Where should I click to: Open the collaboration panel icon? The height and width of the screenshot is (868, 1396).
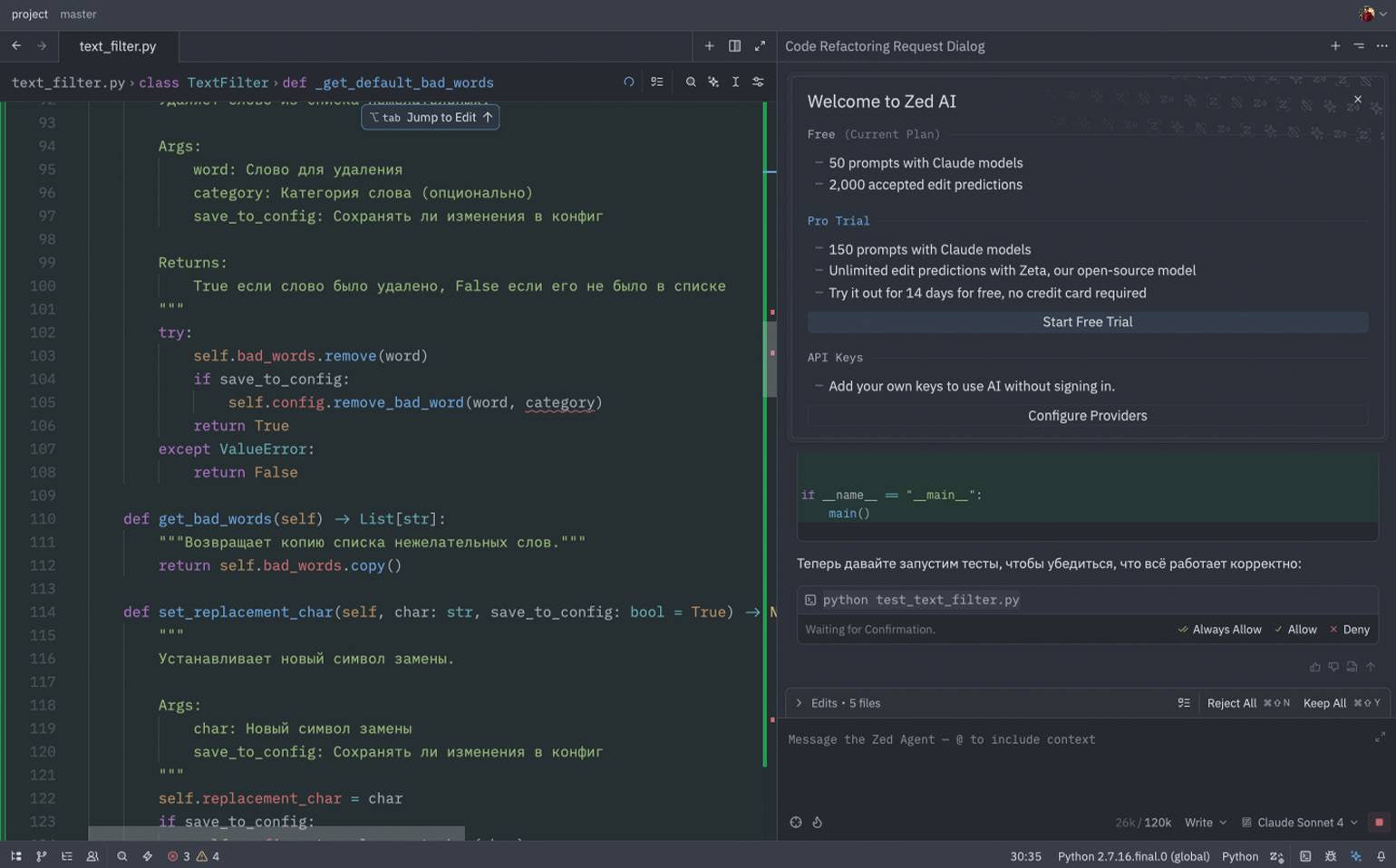click(92, 856)
